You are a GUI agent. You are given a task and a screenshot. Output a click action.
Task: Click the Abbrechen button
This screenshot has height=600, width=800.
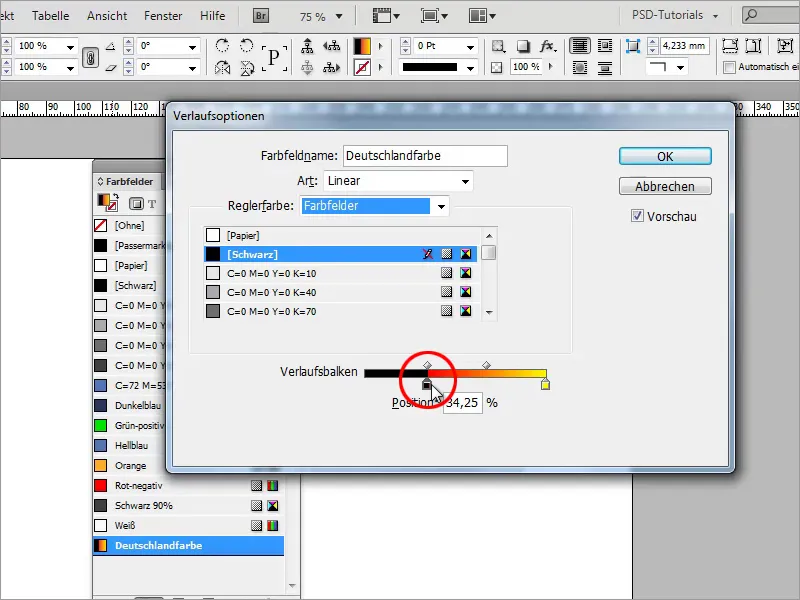click(664, 186)
